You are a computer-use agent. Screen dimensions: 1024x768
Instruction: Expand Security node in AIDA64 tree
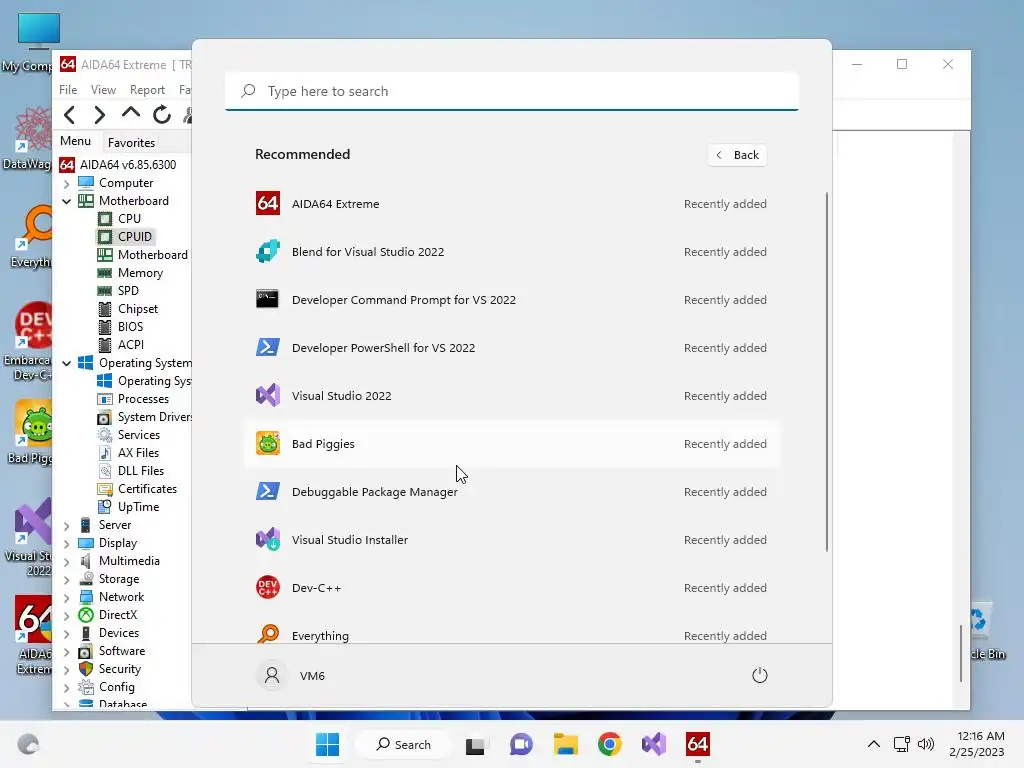67,669
